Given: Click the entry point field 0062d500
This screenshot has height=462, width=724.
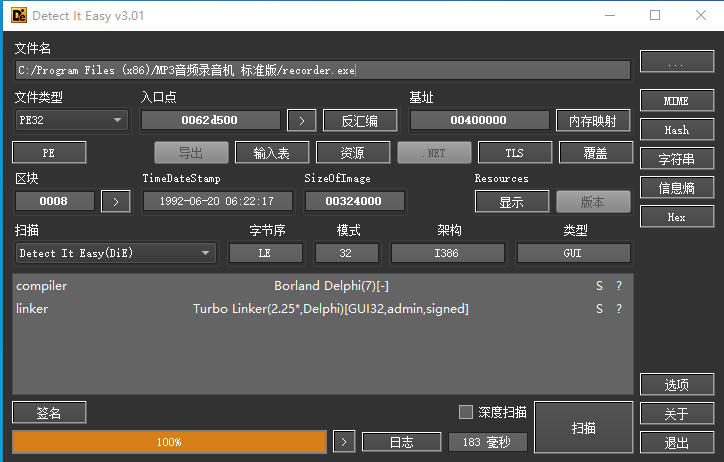Looking at the screenshot, I should pos(211,120).
